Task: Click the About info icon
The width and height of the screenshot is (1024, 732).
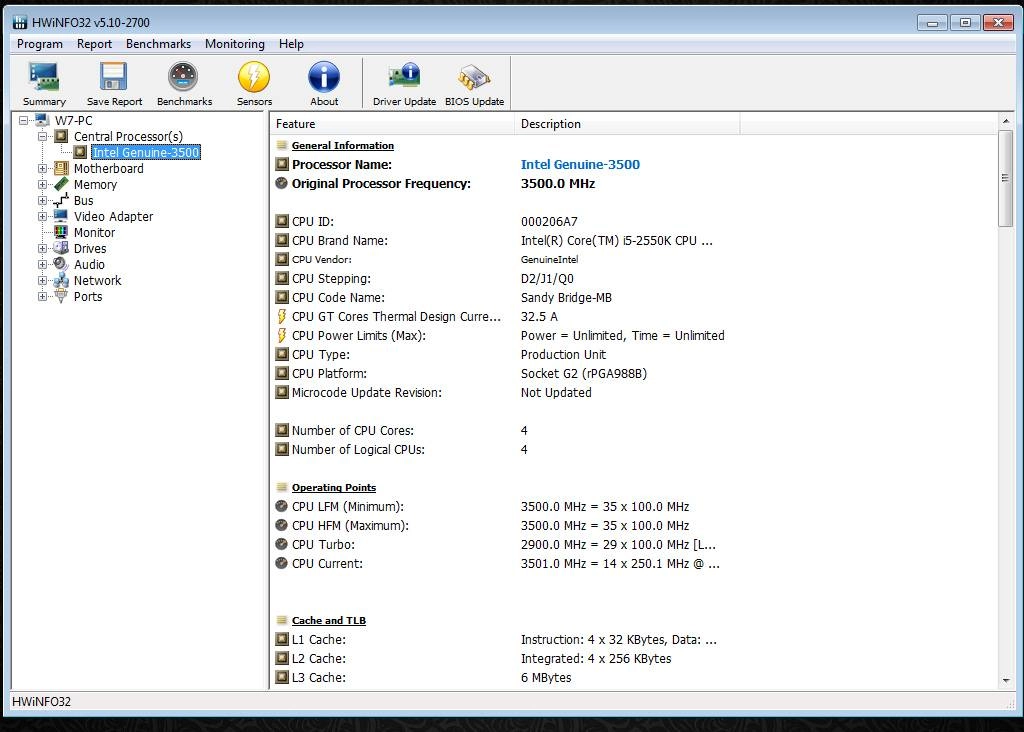Action: [x=324, y=77]
